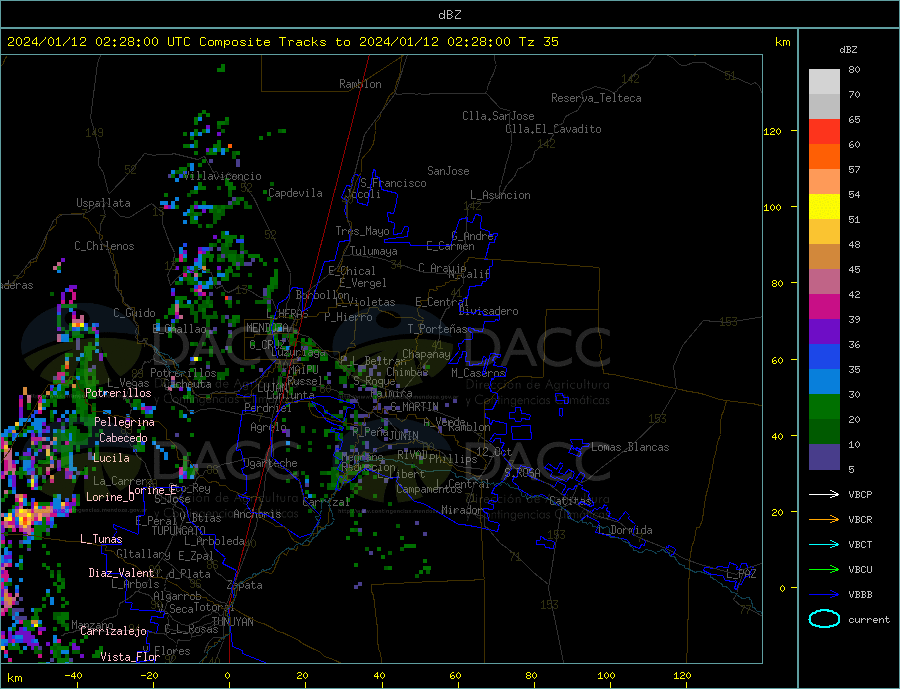
Task: Select the light blue swatch in dBZ scale
Action: [824, 382]
